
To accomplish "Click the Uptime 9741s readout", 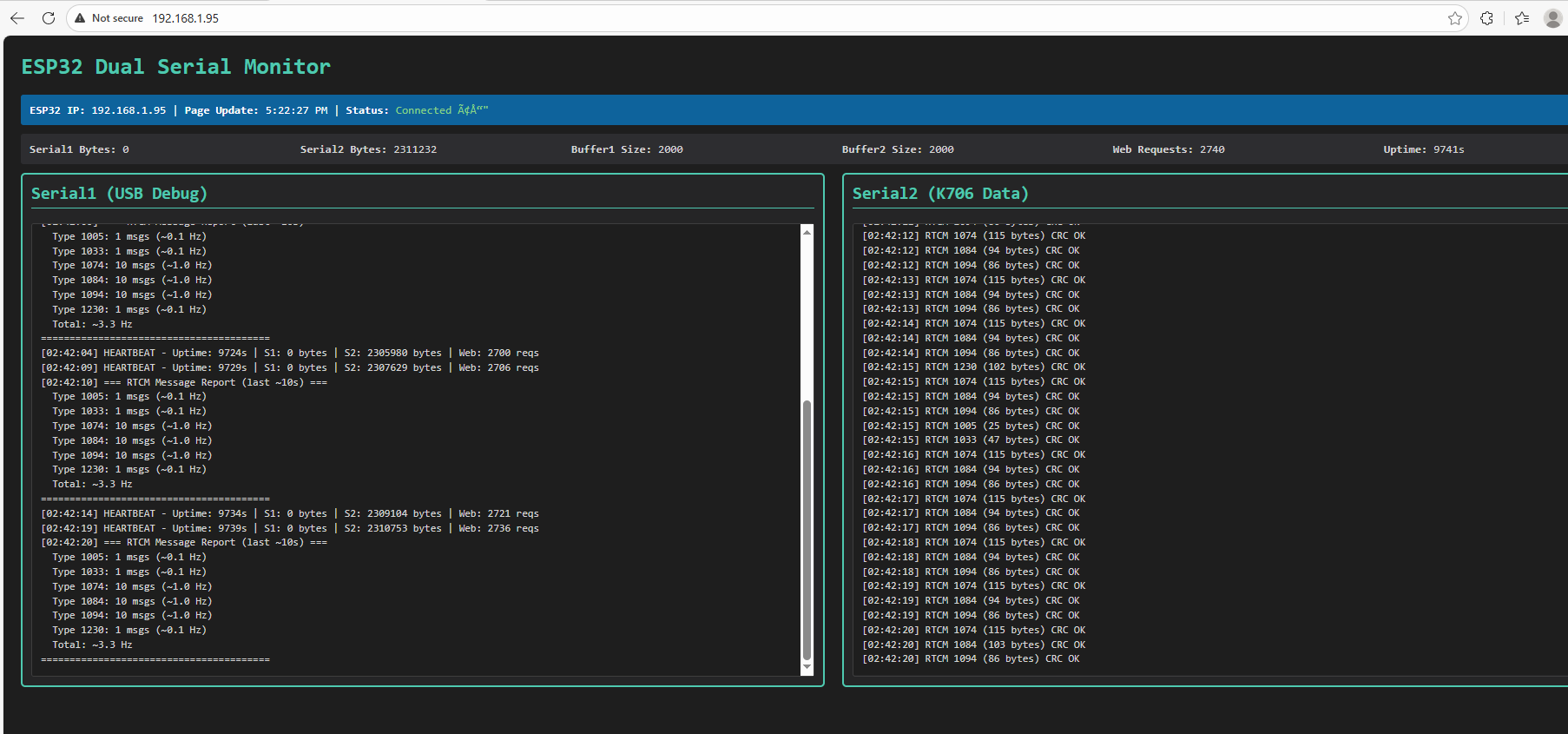I will click(x=1423, y=149).
